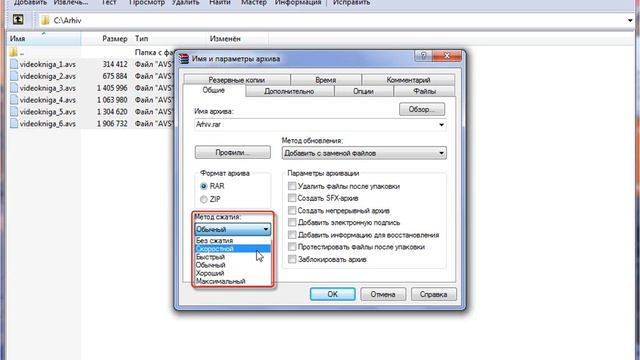The height and width of the screenshot is (360, 640).
Task: Choose 'Быстрый' compression option
Action: [x=232, y=257]
